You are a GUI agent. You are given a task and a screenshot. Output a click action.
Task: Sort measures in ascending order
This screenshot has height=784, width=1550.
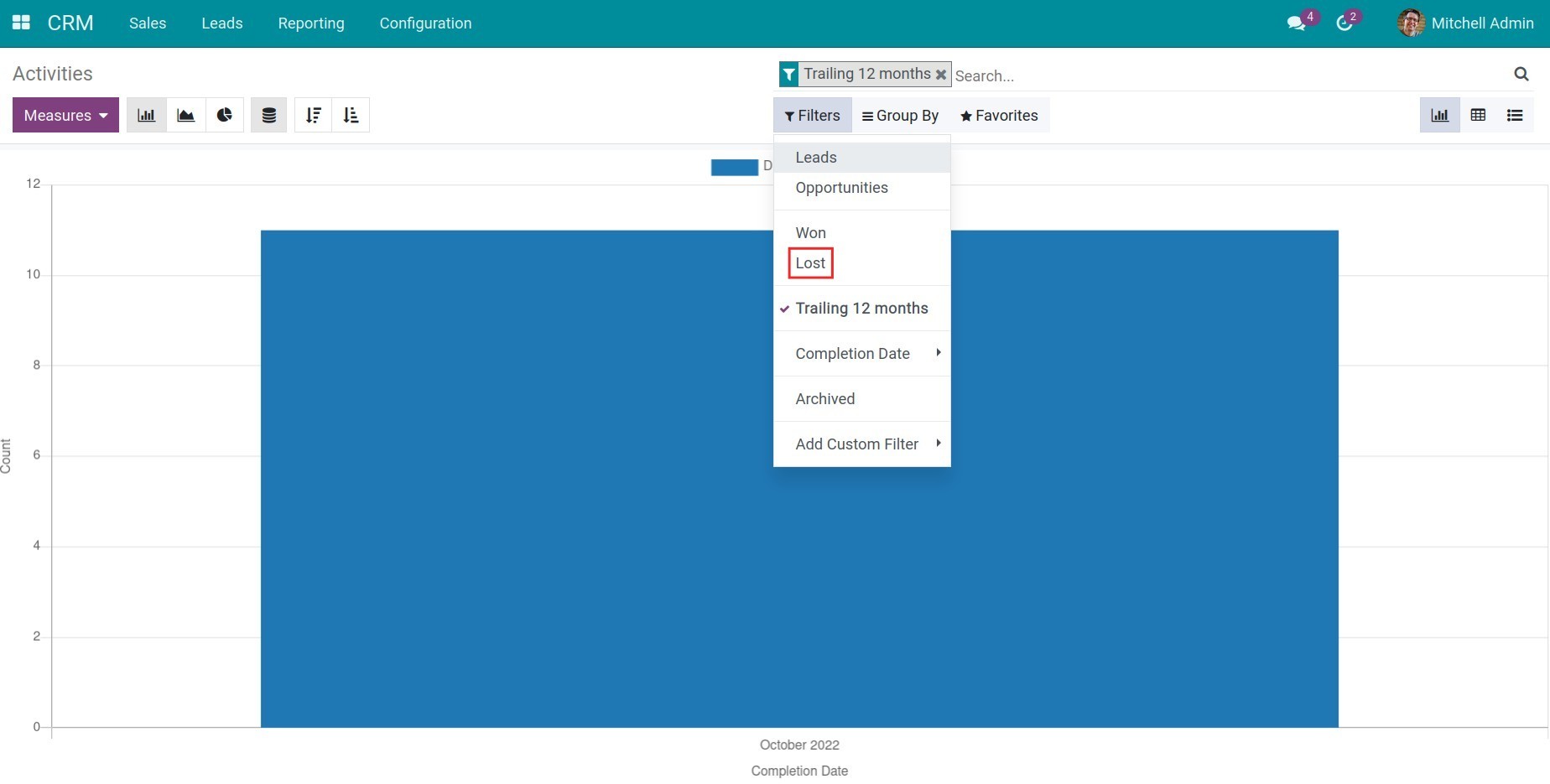click(x=351, y=115)
